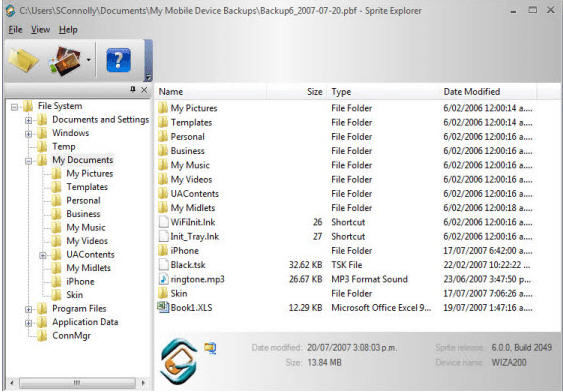
Task: Click tree panel horizontal scrollbar thumb
Action: point(78,383)
